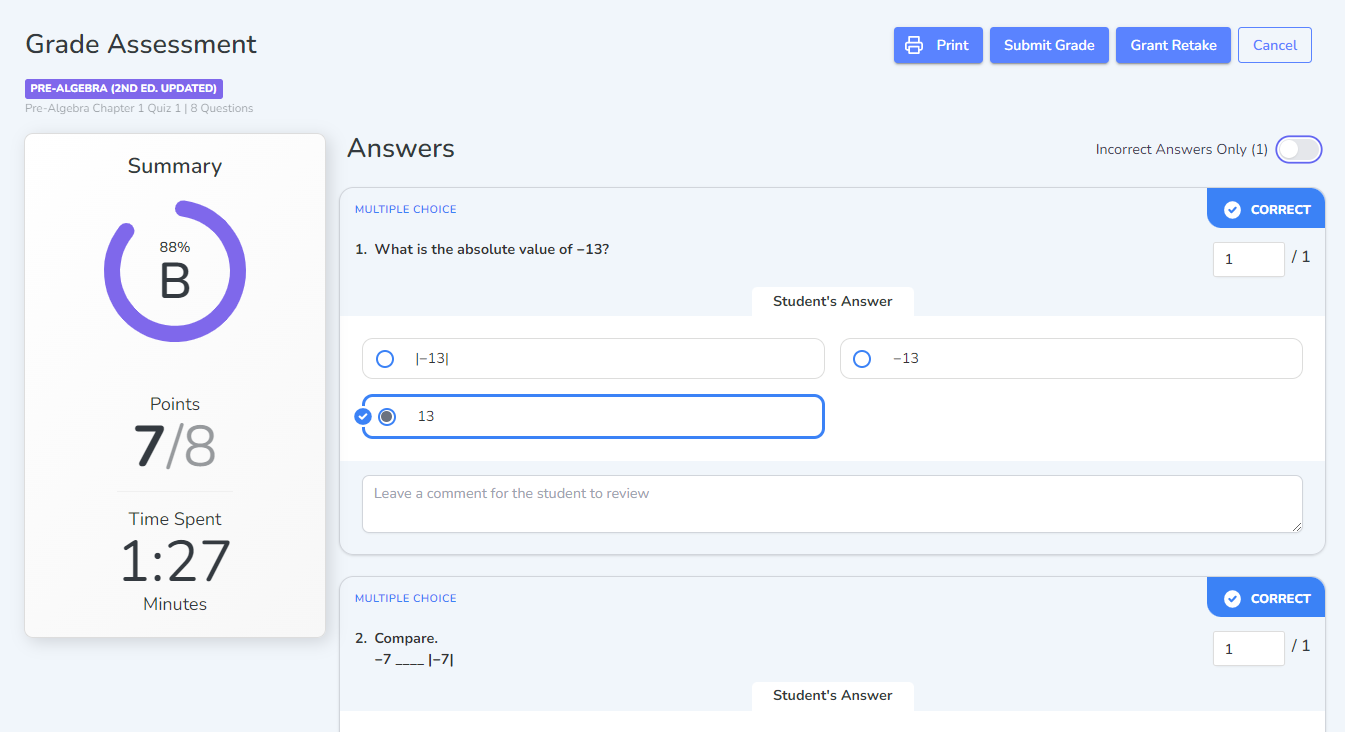
Task: Click question text "What is the absolute value of −13?"
Action: [492, 249]
